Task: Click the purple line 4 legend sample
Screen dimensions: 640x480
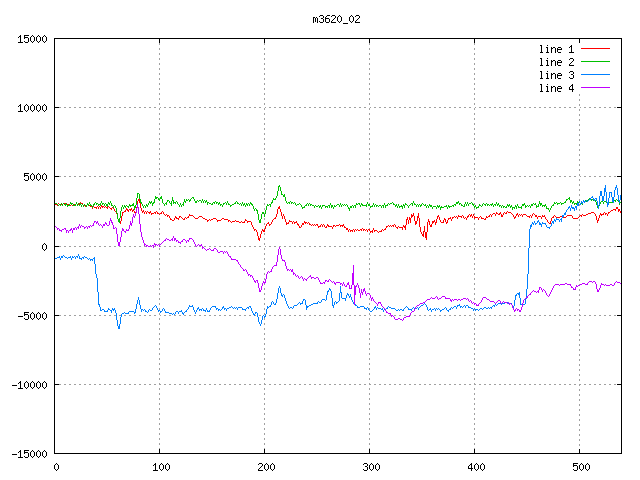Action: point(595,88)
